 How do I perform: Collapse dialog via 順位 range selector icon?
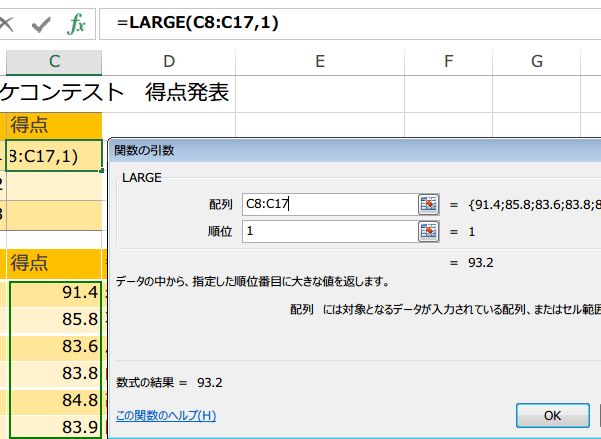tap(429, 232)
